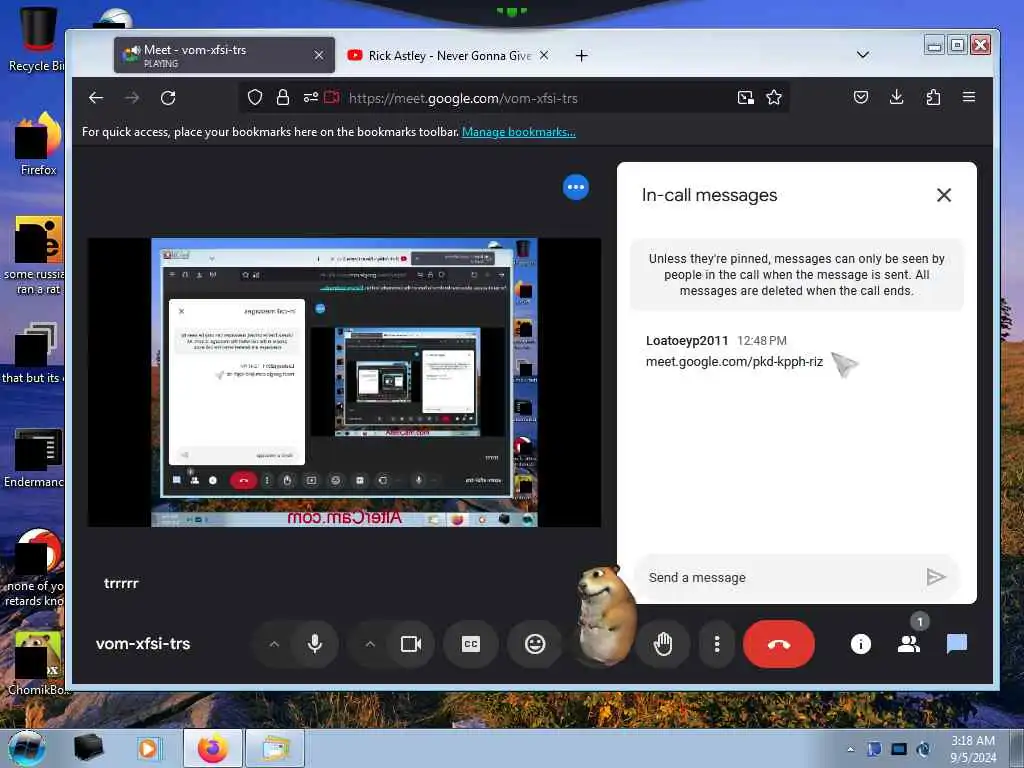The image size is (1024, 768).
Task: Select the ChomikBox desktop icon
Action: click(x=37, y=663)
